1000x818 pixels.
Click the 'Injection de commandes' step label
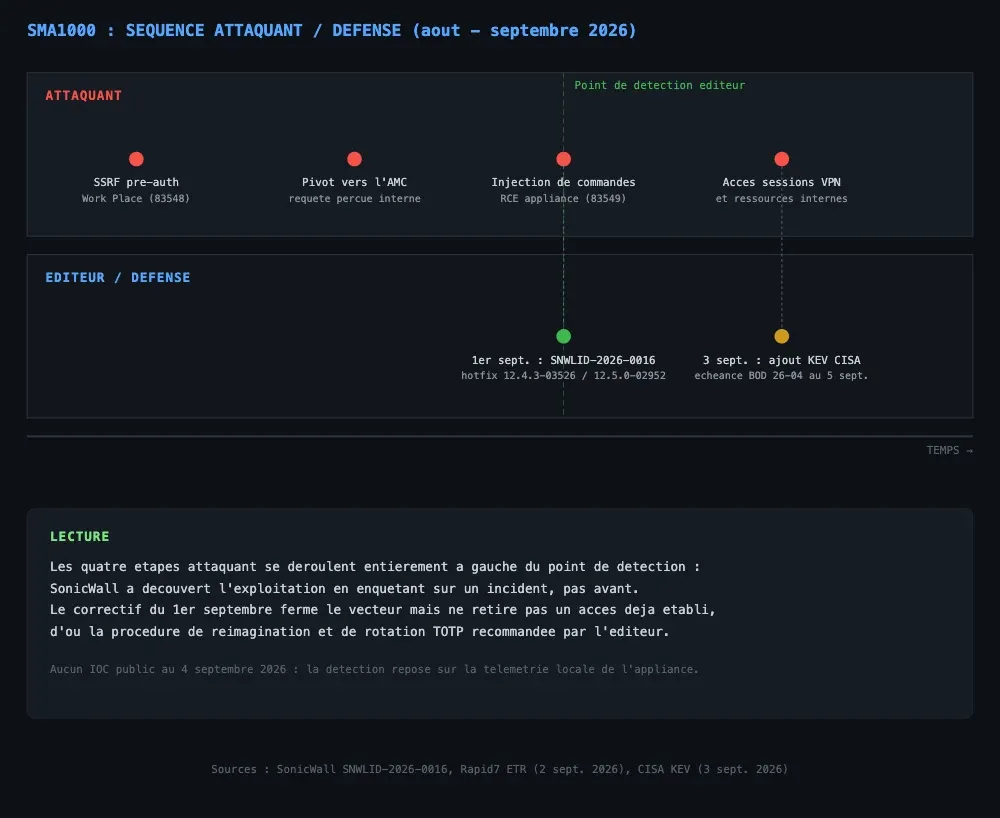[563, 182]
